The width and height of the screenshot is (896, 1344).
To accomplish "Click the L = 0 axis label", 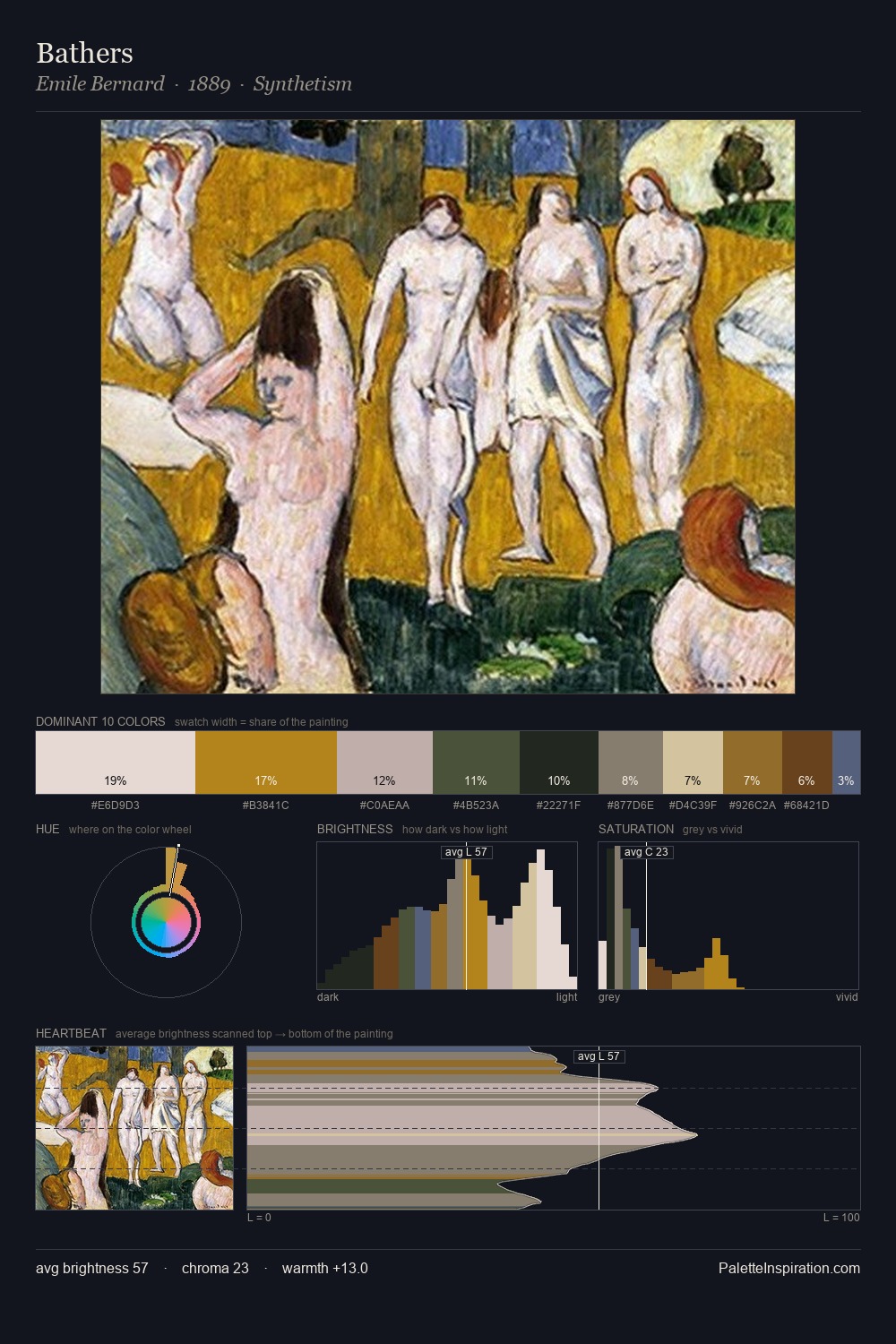I will tap(259, 1218).
